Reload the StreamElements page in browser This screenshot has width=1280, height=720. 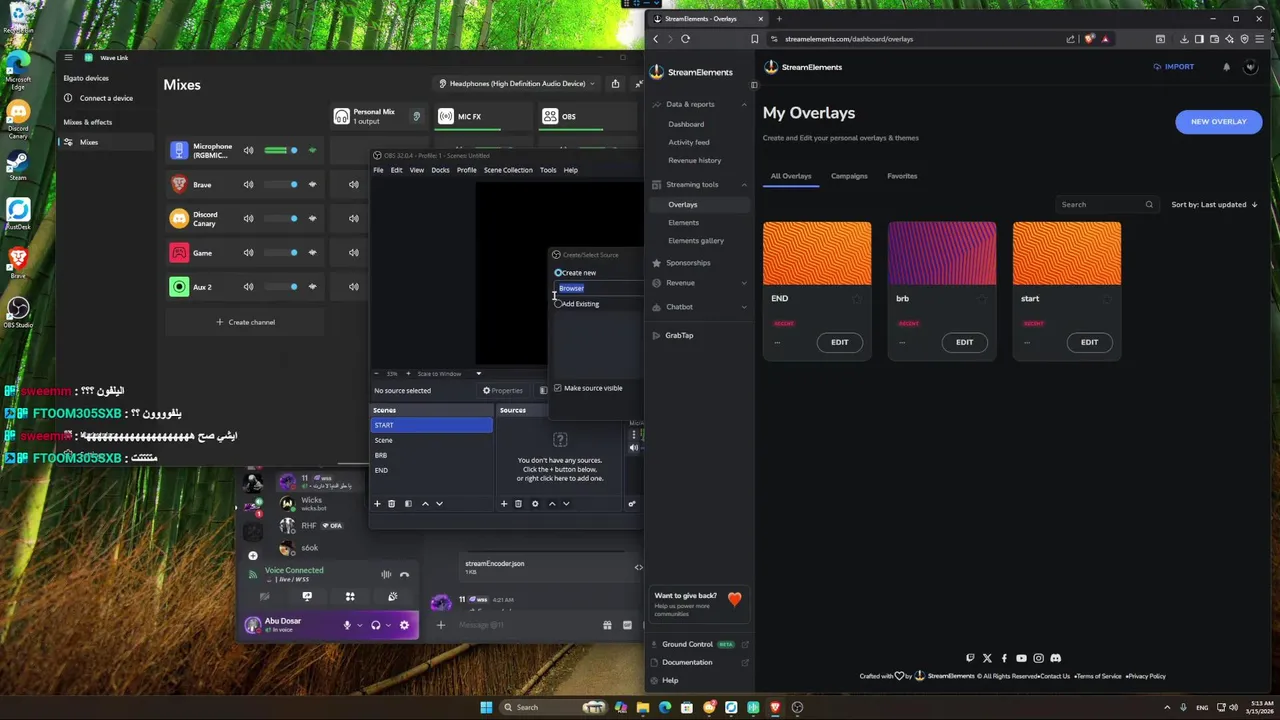click(685, 39)
